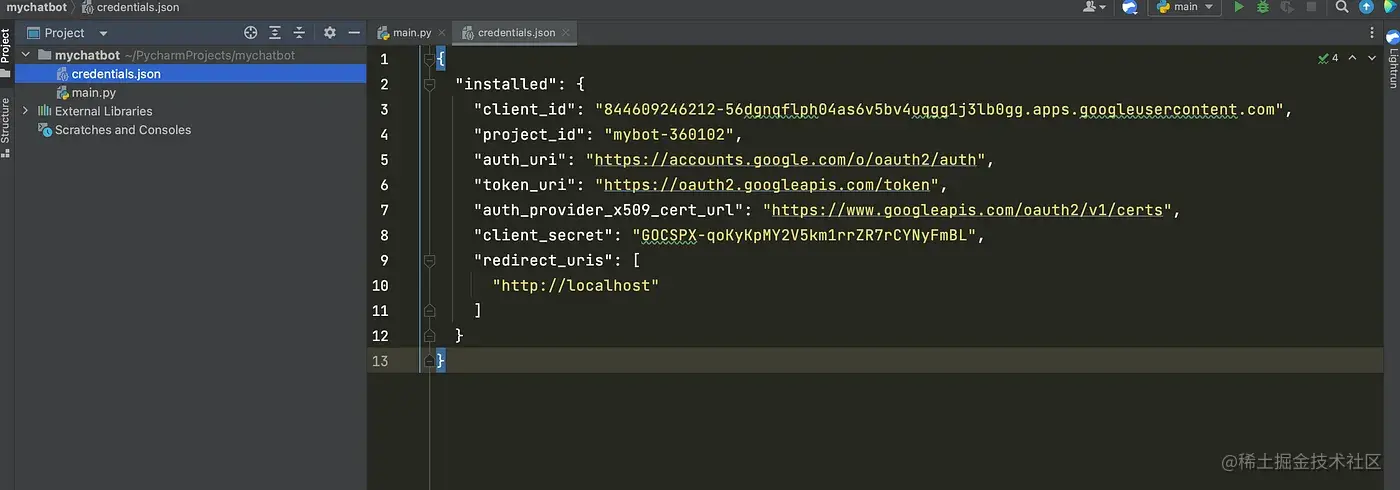Open the Structure side tool window tab
1400x490 pixels.
(x=6, y=128)
